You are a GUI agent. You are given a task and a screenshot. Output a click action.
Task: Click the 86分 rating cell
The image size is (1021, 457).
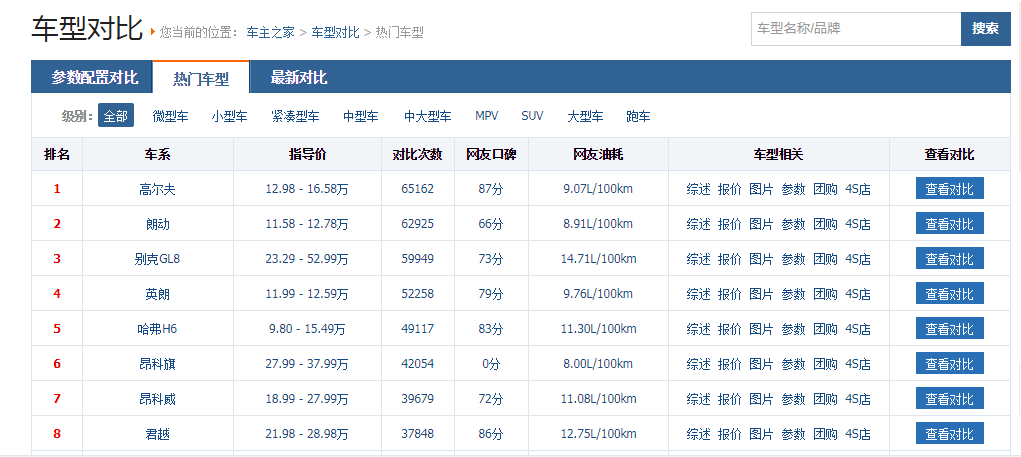click(491, 434)
